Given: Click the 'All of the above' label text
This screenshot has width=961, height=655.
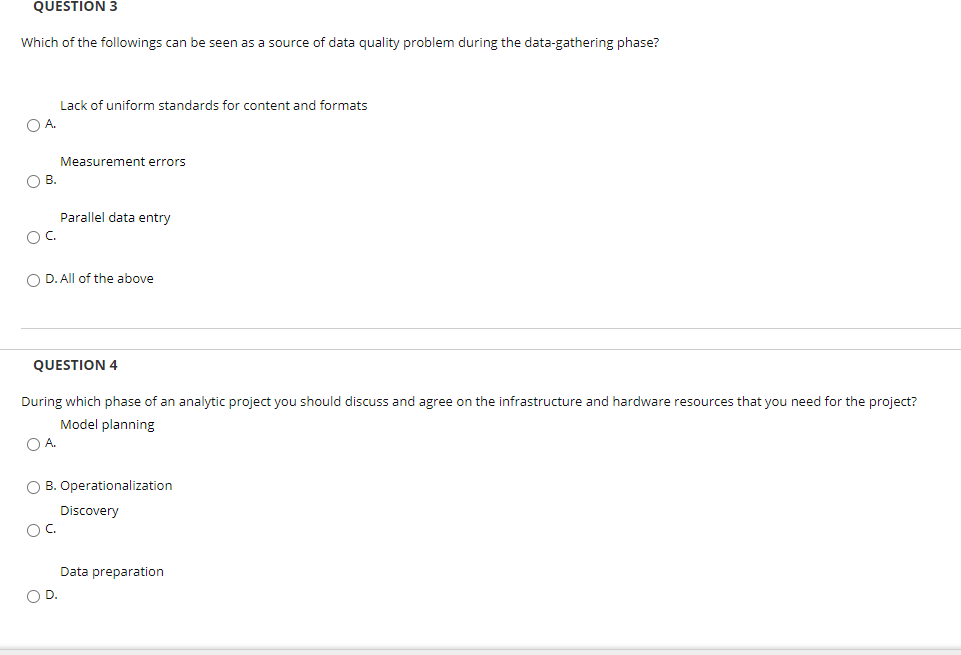Looking at the screenshot, I should pyautogui.click(x=106, y=278).
